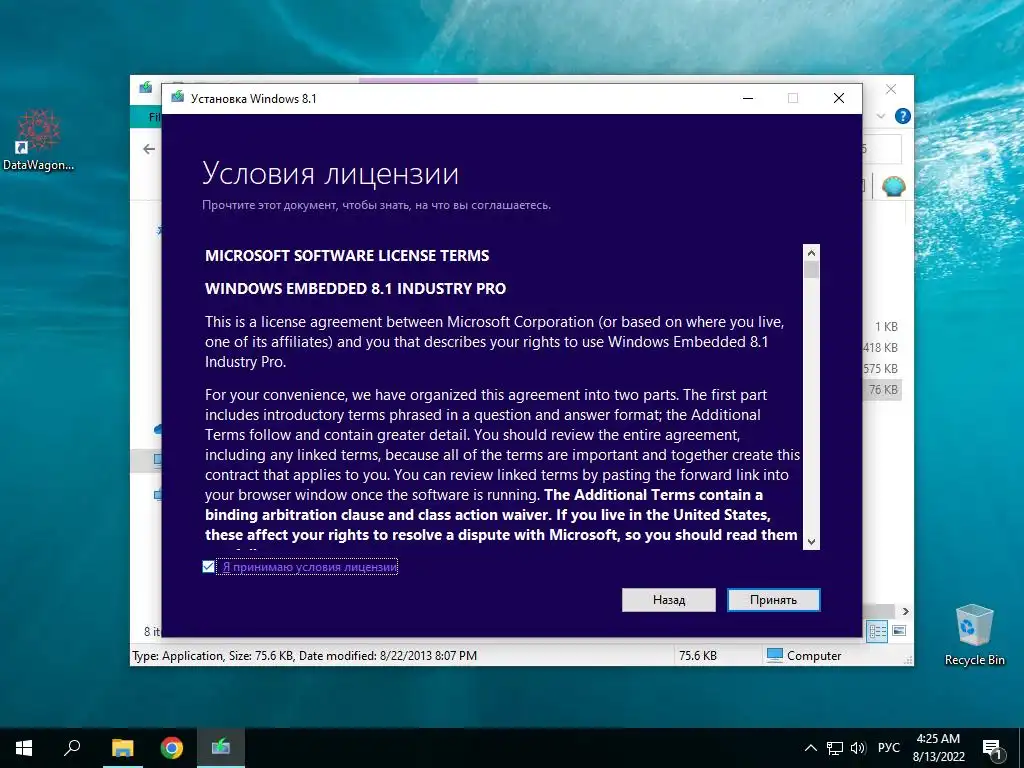Show hidden tray icons chevron

click(810, 748)
